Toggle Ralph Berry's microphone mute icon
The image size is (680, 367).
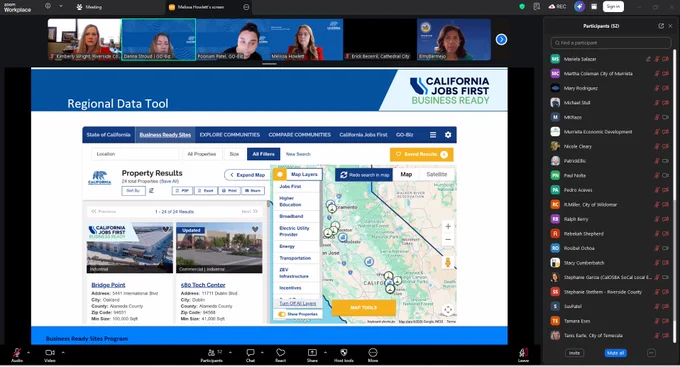[657, 219]
